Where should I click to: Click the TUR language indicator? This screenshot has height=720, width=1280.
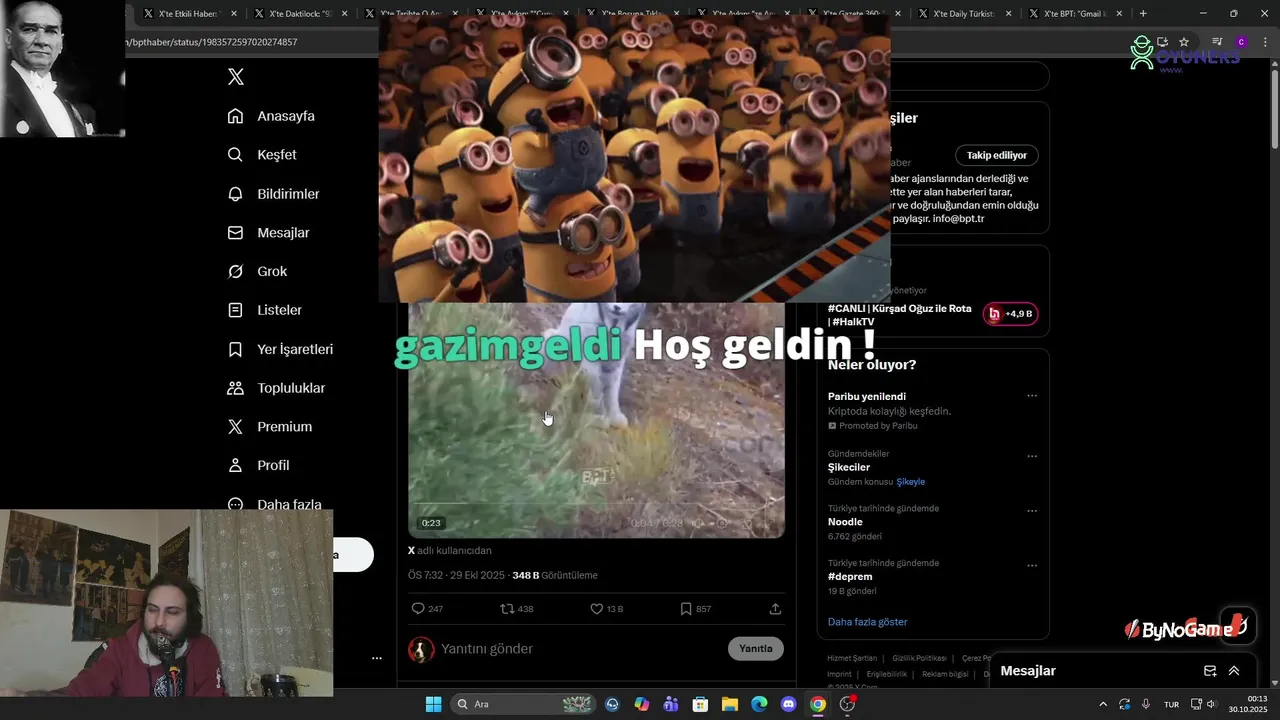pos(1171,704)
